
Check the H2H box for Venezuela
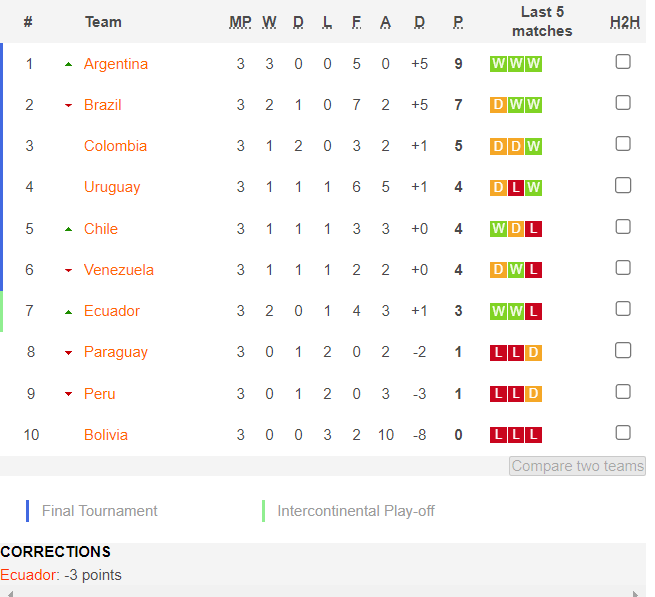[623, 268]
